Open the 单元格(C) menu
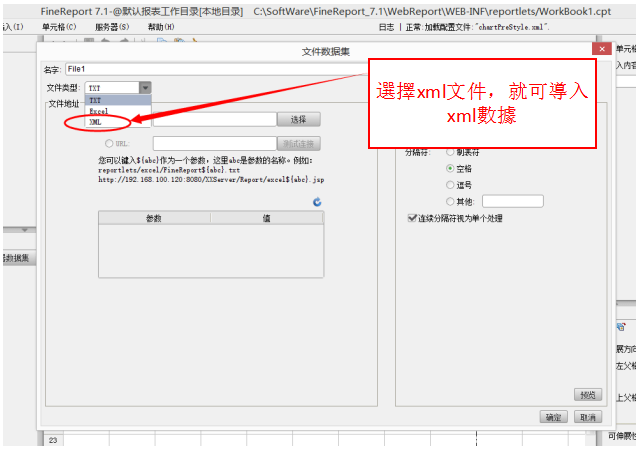This screenshot has height=450, width=638. tap(59, 27)
